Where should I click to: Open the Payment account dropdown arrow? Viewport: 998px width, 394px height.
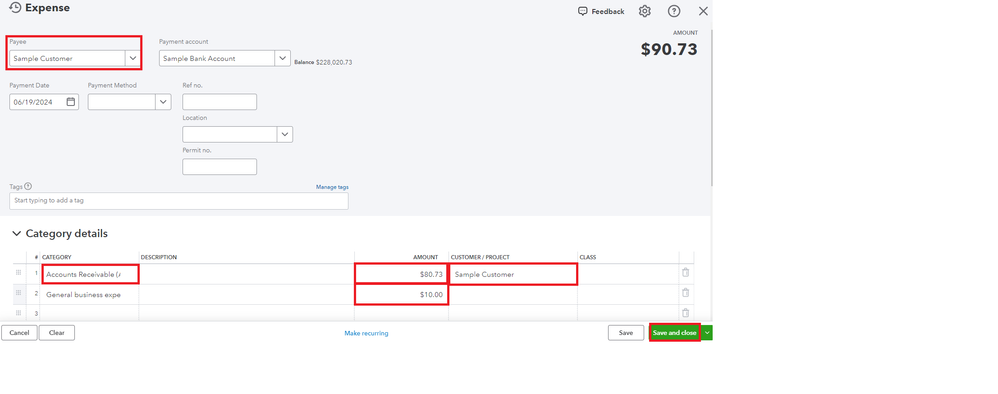283,58
